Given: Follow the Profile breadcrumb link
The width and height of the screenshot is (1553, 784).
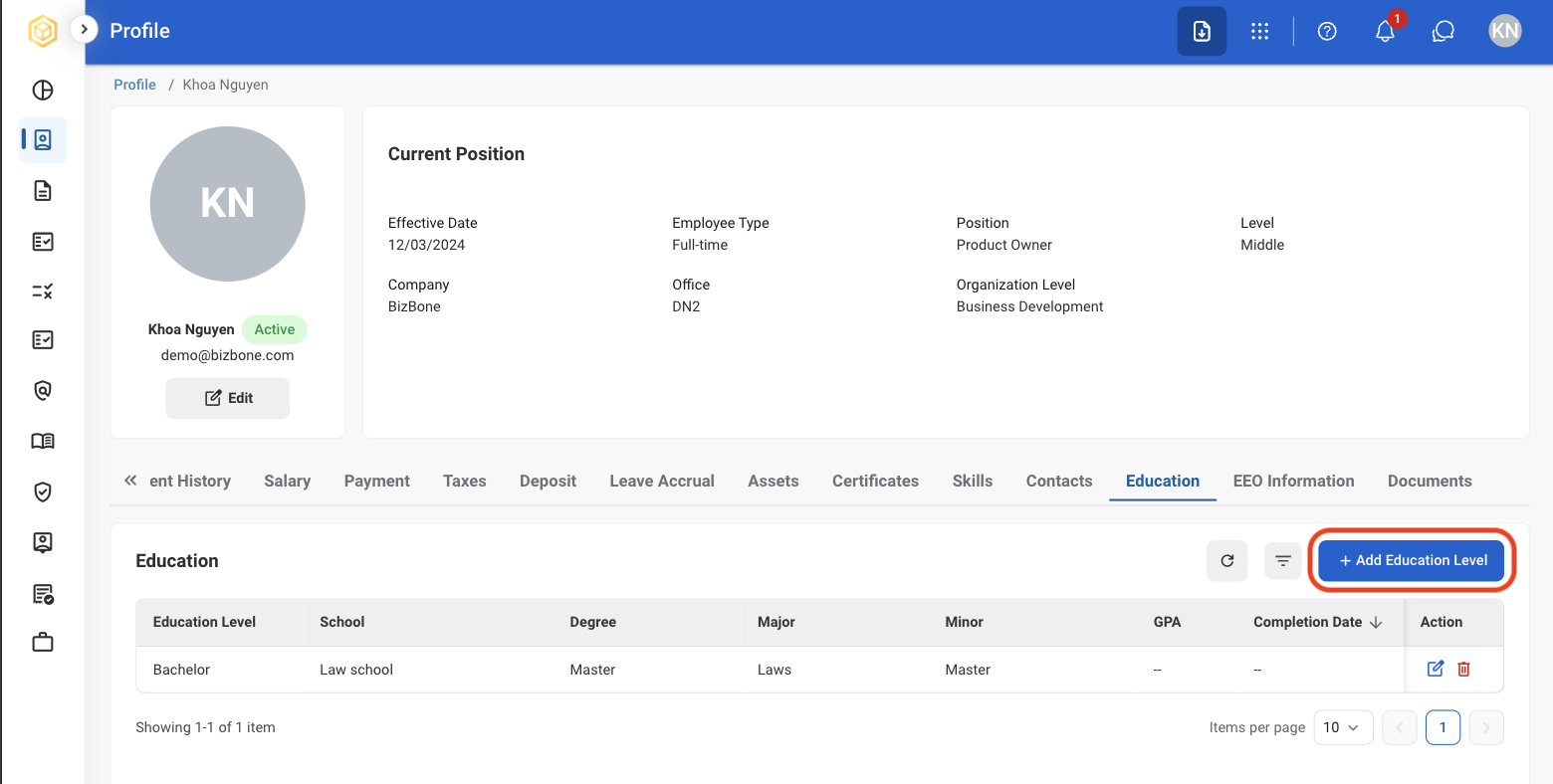Looking at the screenshot, I should (134, 85).
